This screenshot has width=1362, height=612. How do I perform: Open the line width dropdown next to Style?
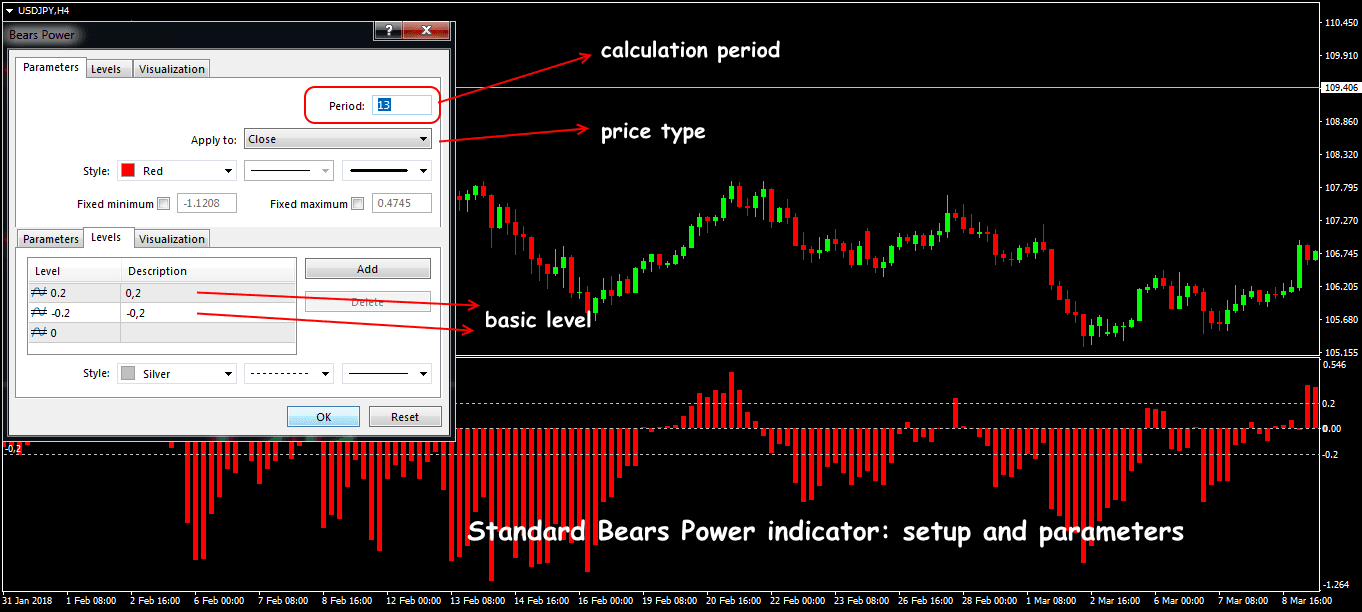(x=386, y=170)
